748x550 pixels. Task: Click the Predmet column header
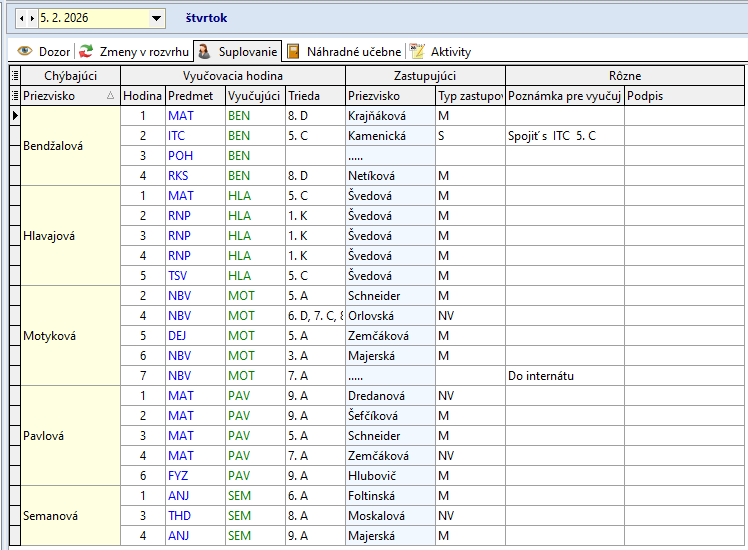point(194,96)
